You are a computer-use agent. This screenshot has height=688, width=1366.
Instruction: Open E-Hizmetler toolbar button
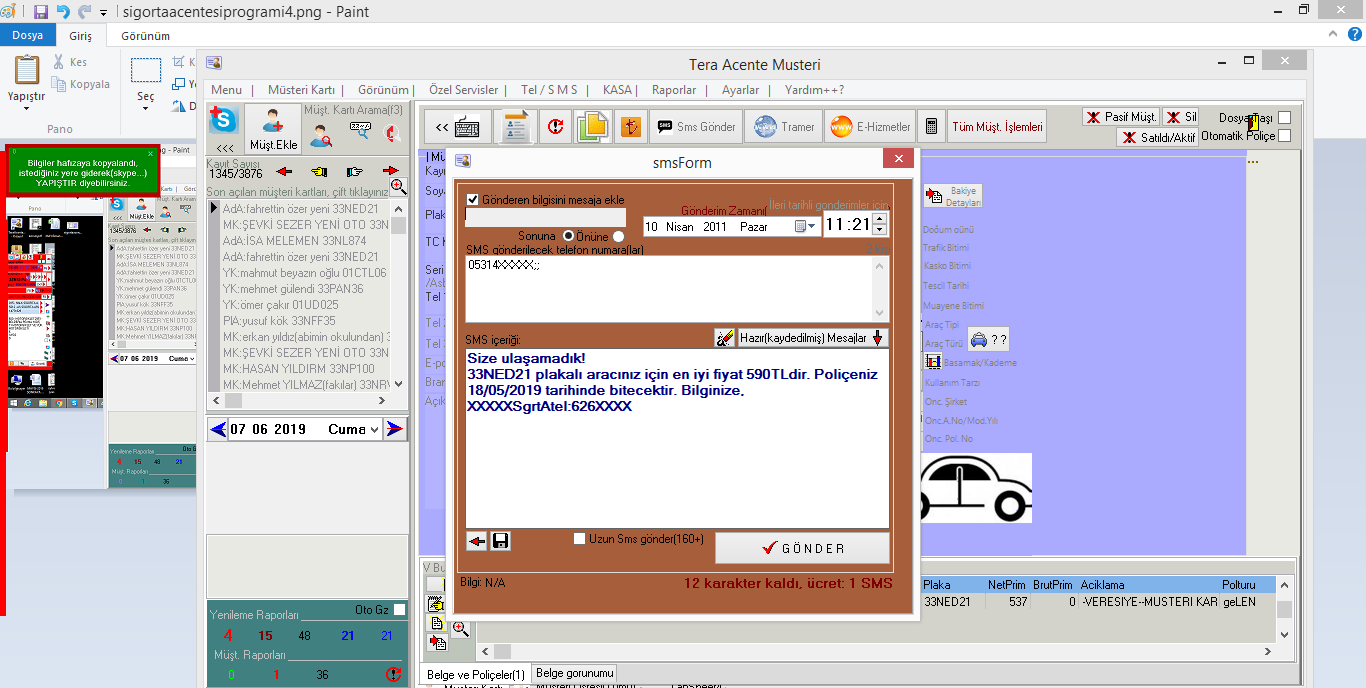click(869, 127)
